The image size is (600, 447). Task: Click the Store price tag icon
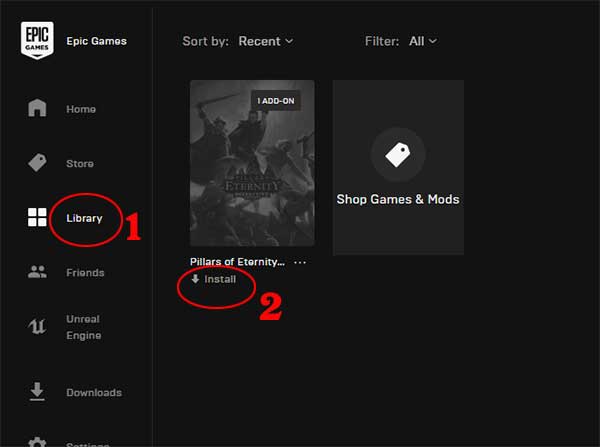point(37,163)
